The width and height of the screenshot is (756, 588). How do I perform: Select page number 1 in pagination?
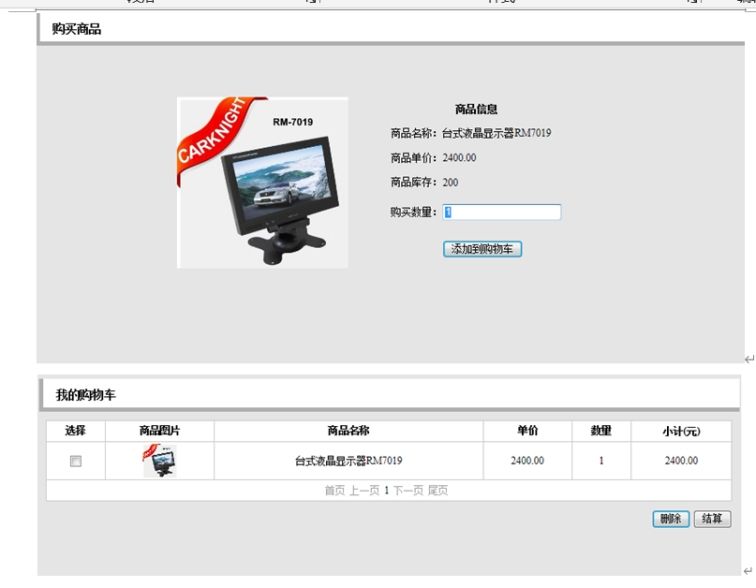click(387, 491)
